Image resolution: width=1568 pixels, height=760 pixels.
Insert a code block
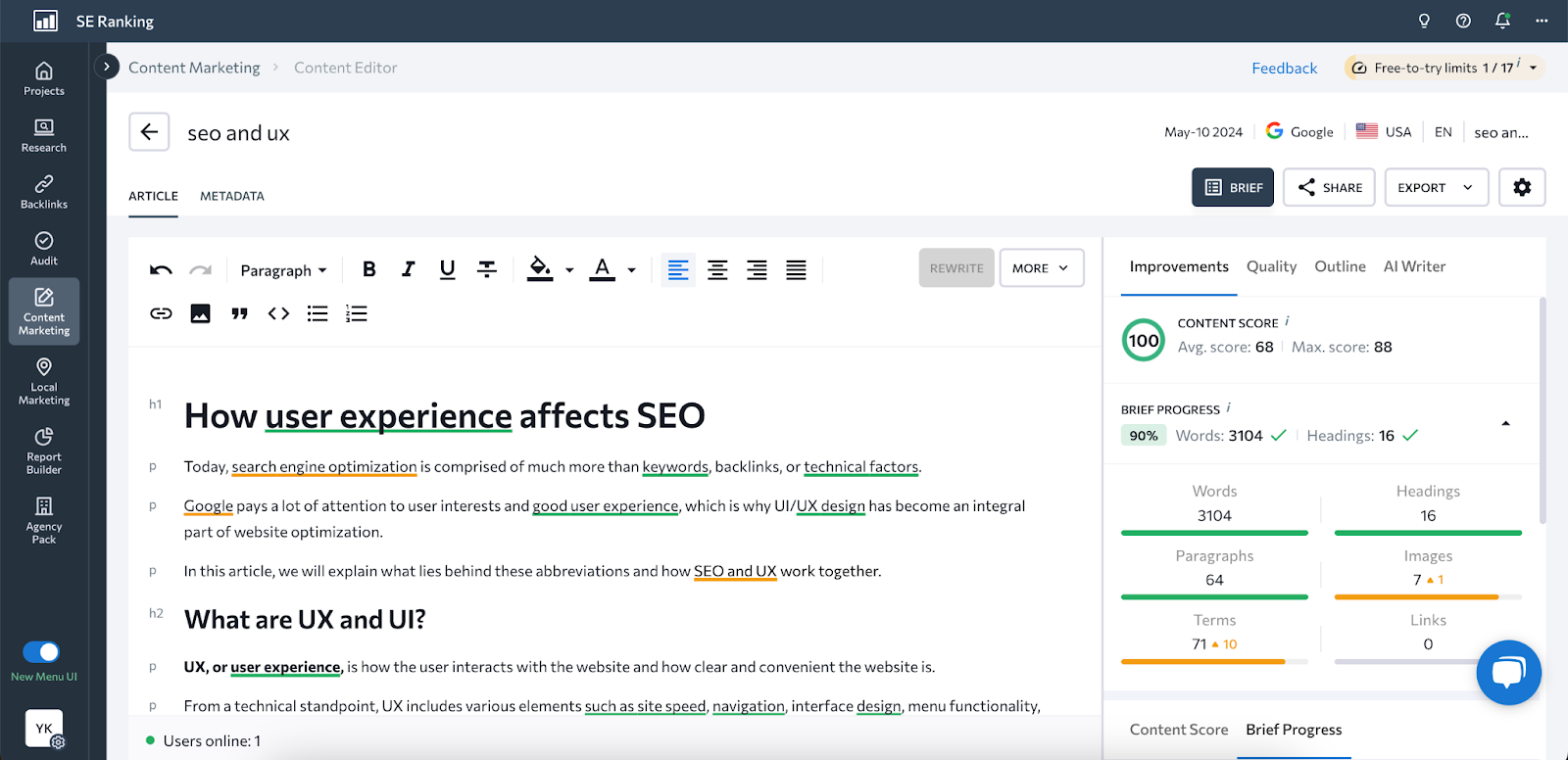pos(278,313)
